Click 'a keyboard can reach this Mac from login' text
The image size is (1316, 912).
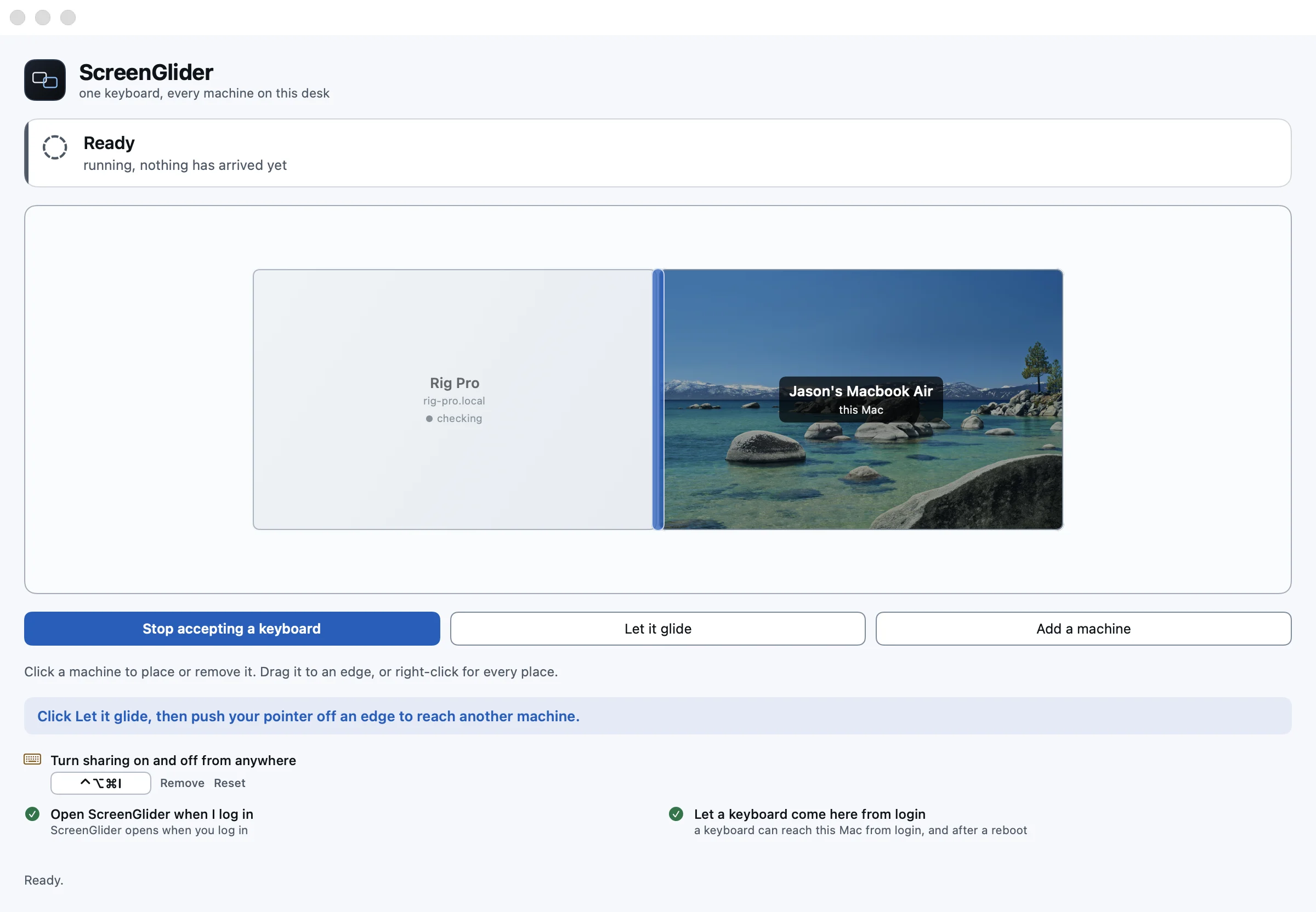click(x=860, y=830)
